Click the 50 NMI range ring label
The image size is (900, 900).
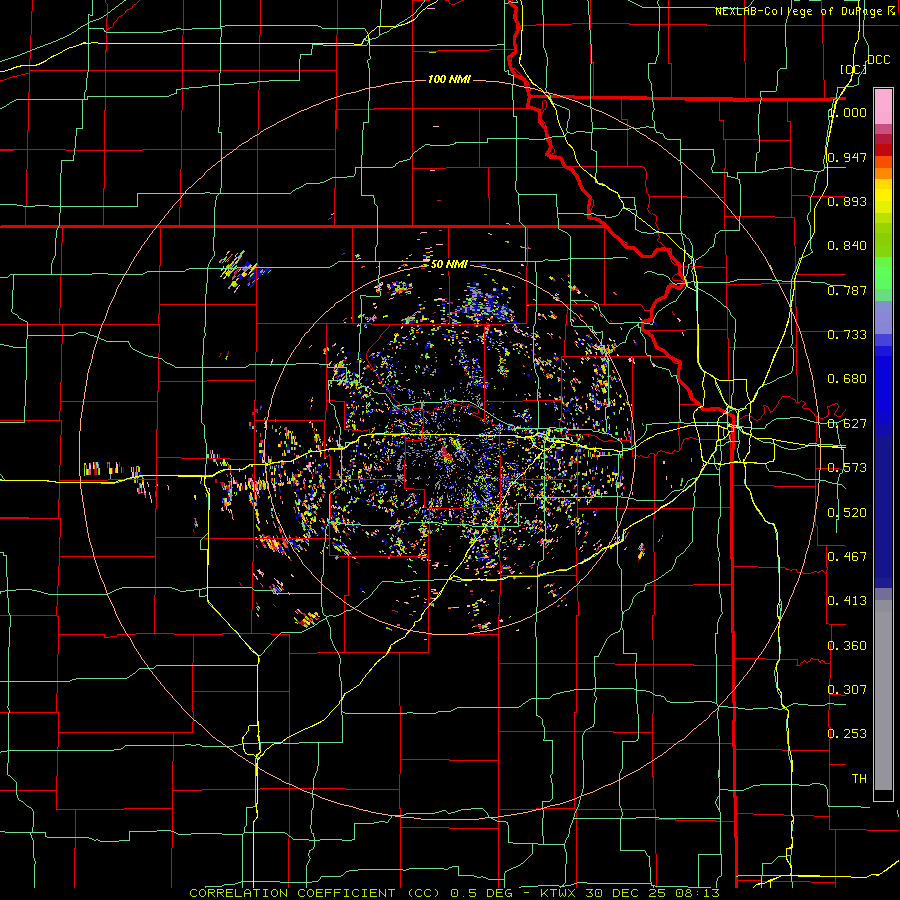pyautogui.click(x=449, y=264)
